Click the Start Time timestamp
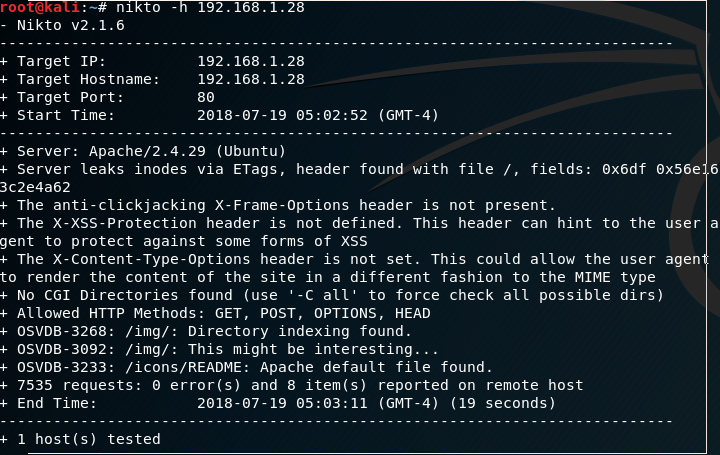Screen dimensions: 720x455 coord(318,115)
